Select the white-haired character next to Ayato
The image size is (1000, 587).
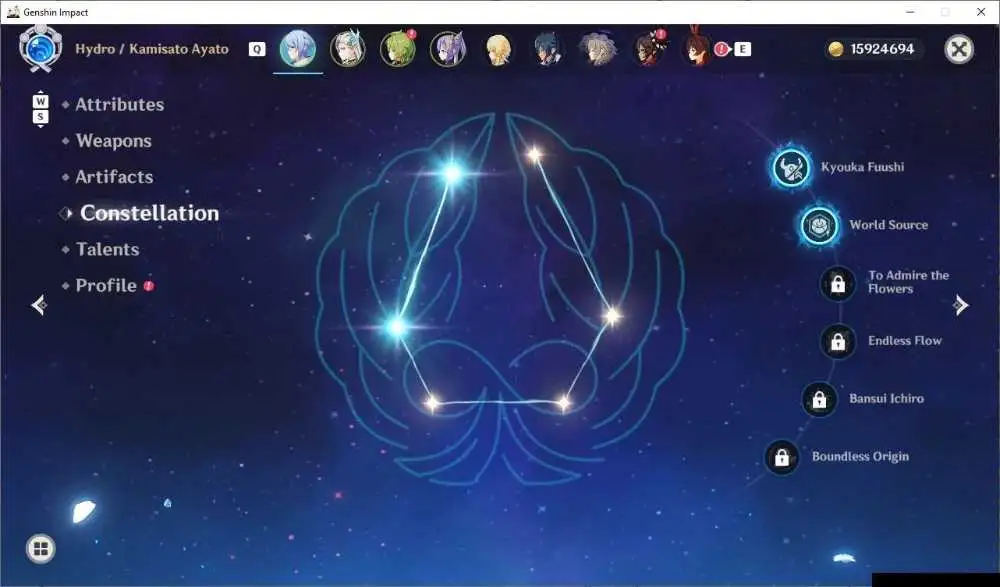click(348, 49)
